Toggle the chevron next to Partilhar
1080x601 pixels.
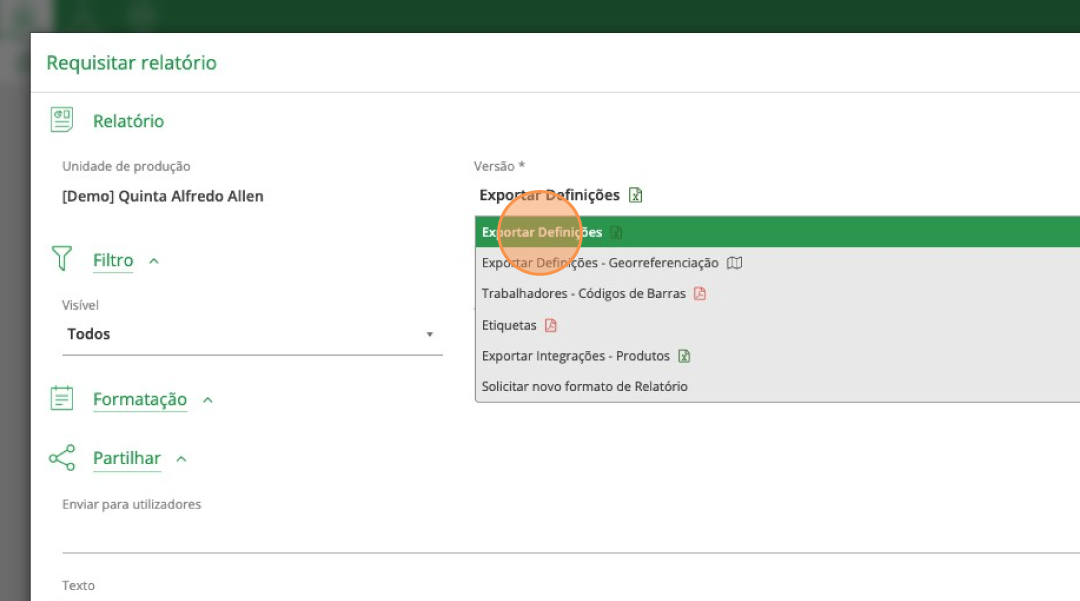click(182, 459)
